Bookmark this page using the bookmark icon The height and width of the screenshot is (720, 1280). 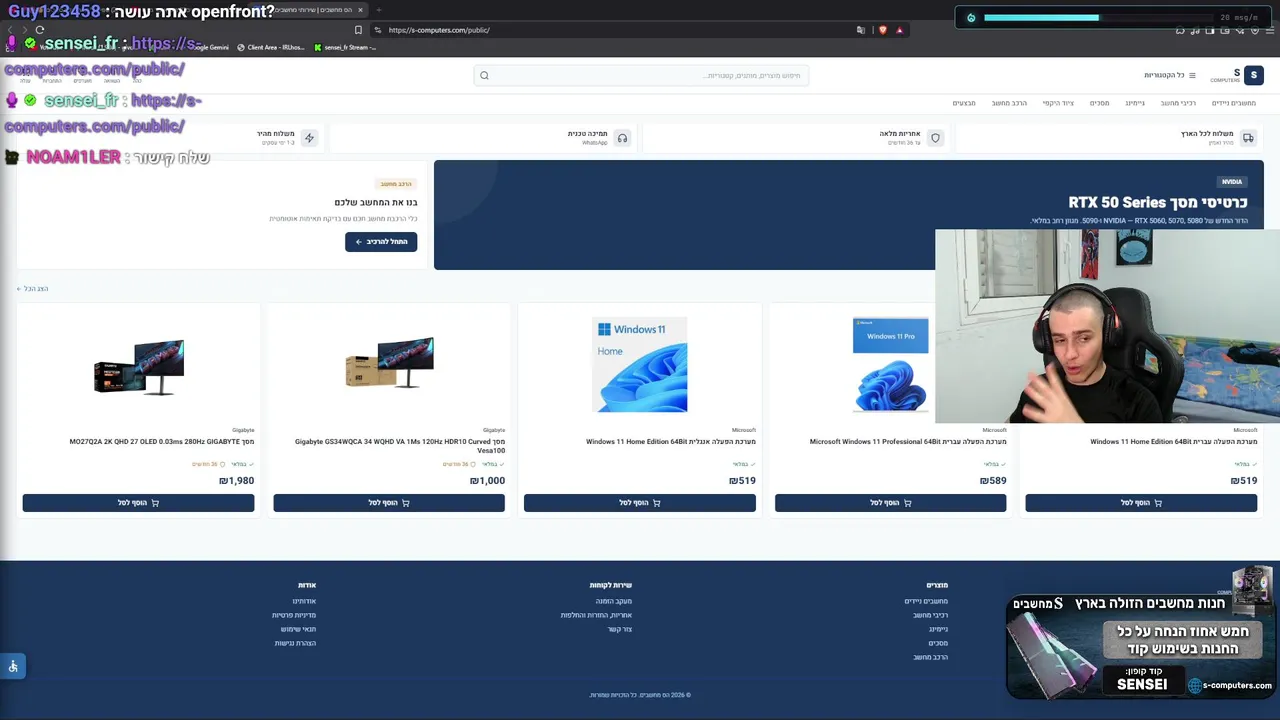[358, 30]
